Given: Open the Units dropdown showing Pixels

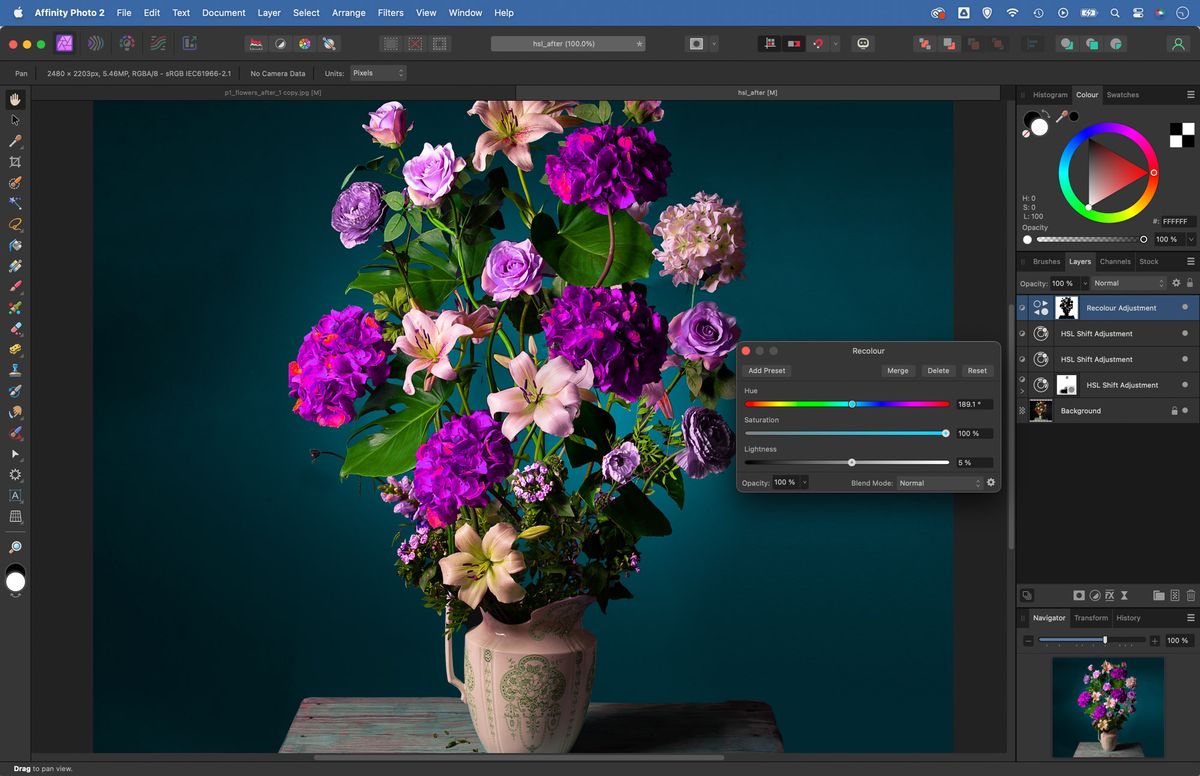Looking at the screenshot, I should [x=378, y=73].
